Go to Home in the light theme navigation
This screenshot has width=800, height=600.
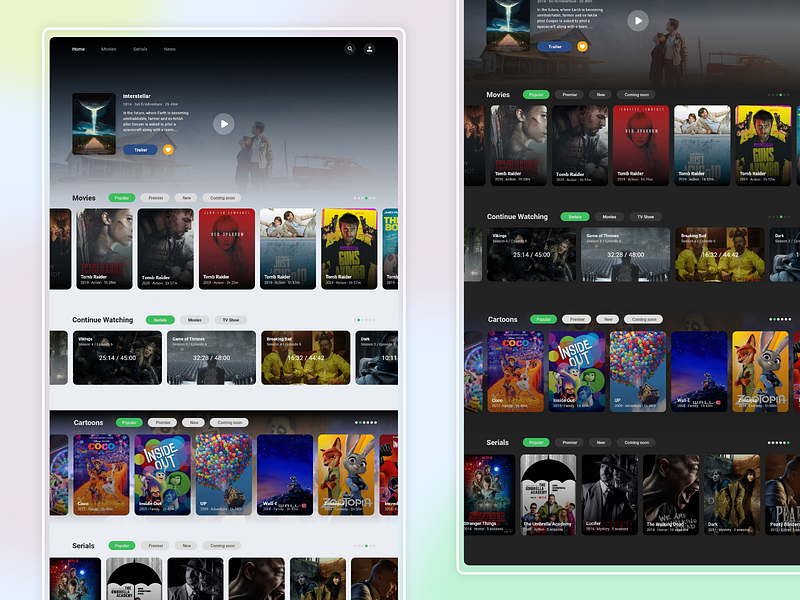point(78,49)
